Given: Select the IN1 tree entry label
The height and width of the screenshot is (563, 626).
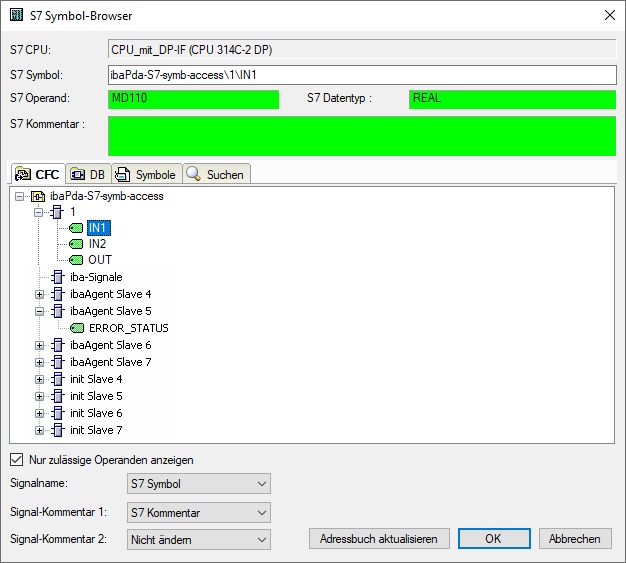Looking at the screenshot, I should click(99, 228).
